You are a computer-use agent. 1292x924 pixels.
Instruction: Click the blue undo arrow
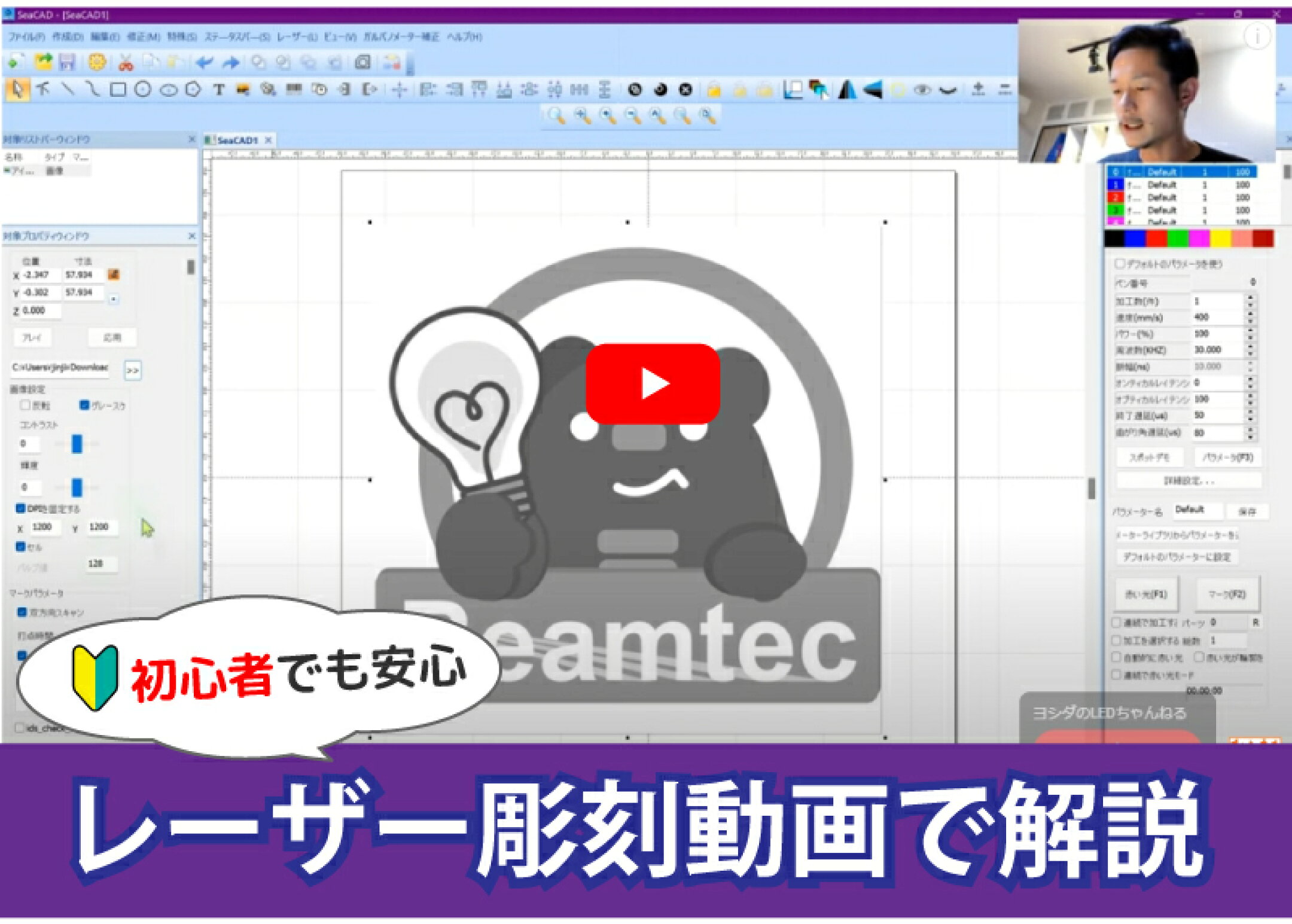point(204,62)
